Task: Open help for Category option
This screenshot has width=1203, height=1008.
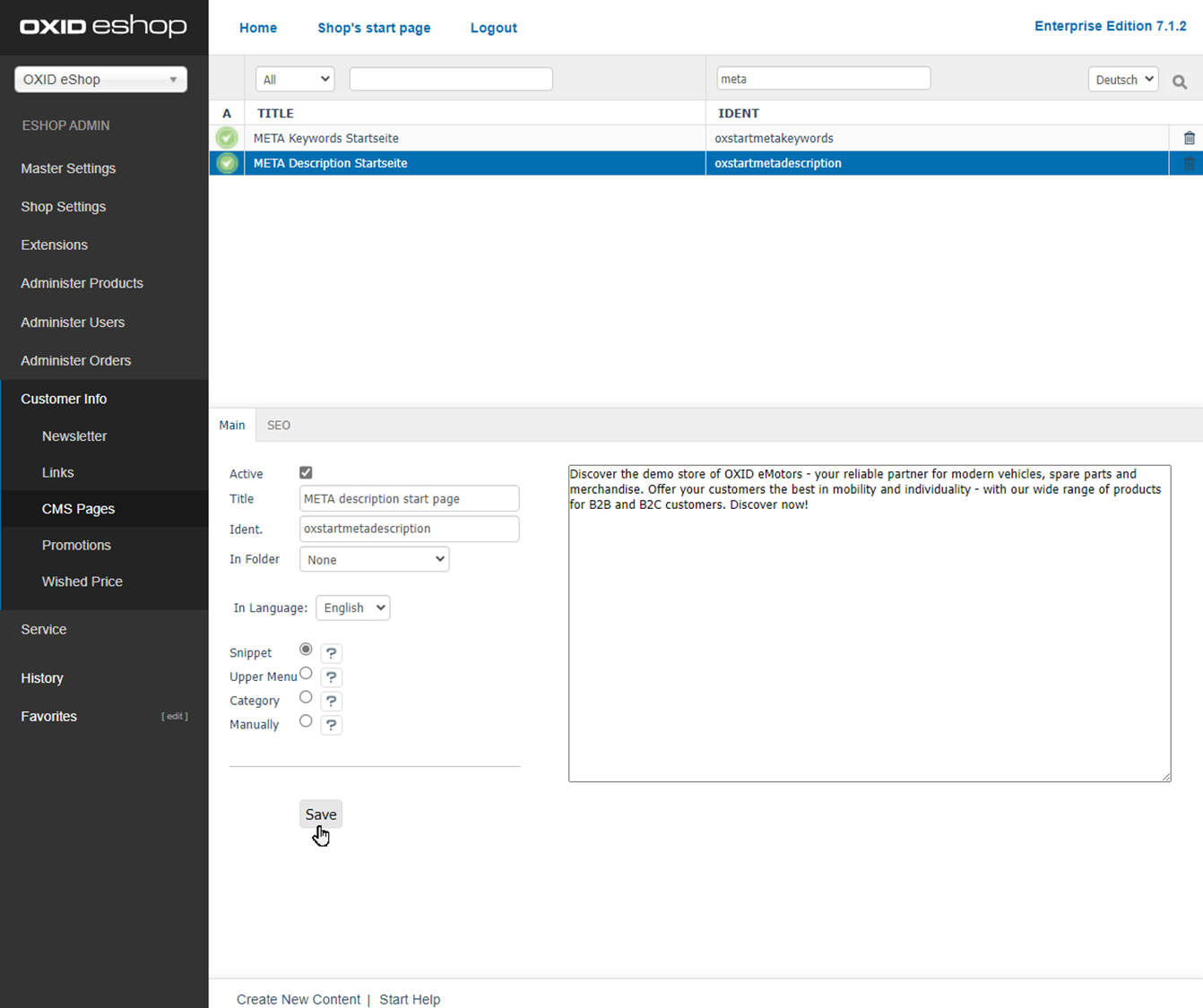Action: 331,702
